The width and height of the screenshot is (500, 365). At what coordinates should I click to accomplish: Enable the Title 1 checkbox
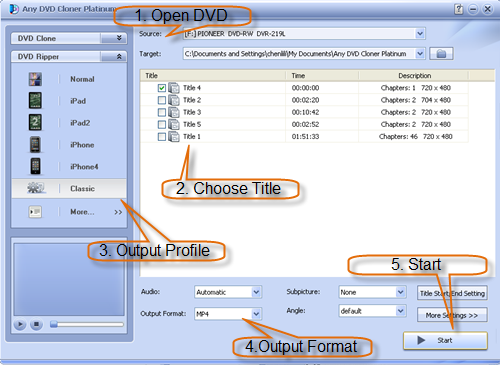point(162,137)
